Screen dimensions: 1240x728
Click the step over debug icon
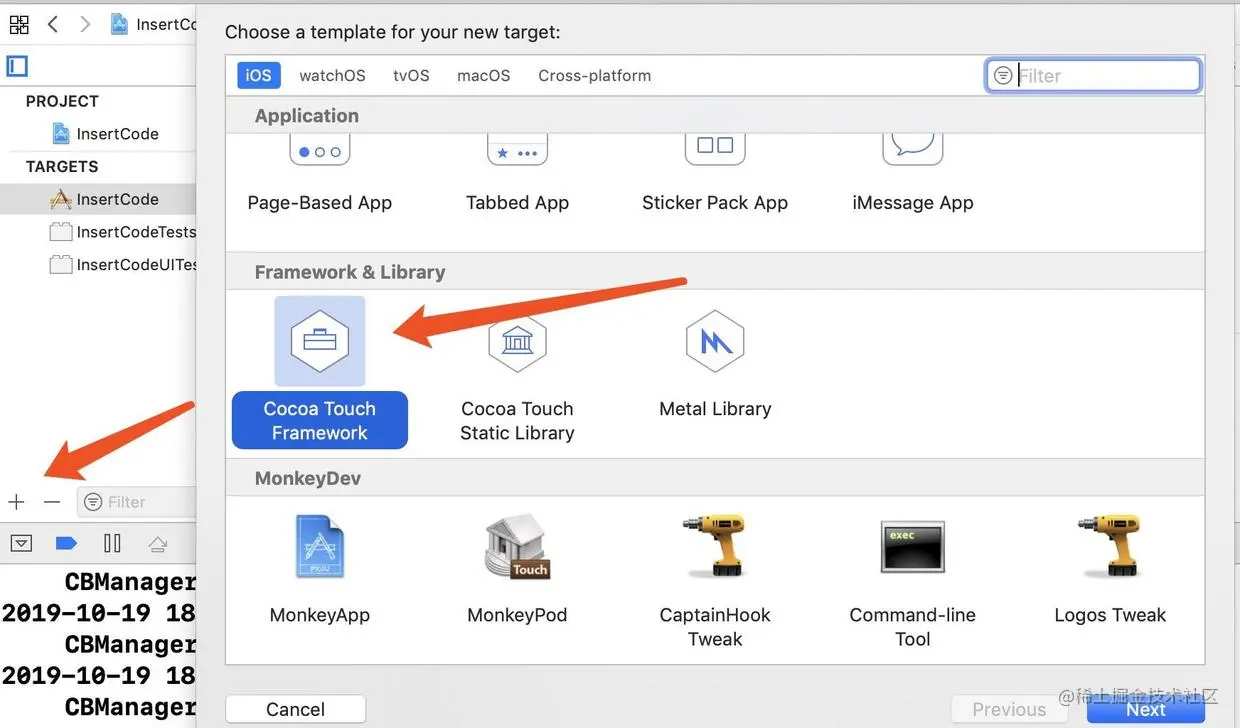[x=157, y=543]
